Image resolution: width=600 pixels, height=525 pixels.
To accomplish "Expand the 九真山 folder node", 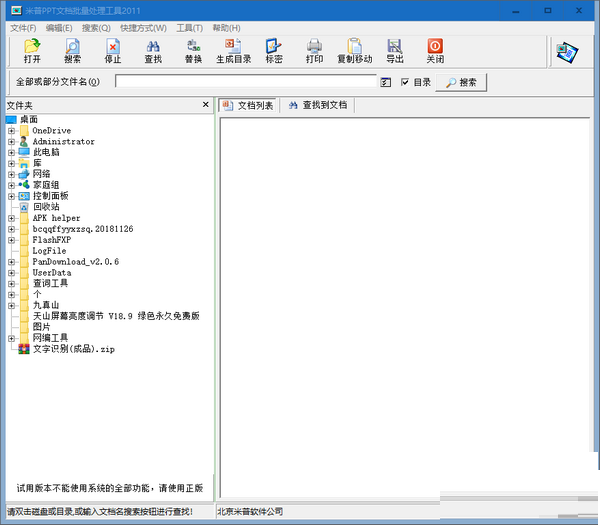I will tap(11, 306).
